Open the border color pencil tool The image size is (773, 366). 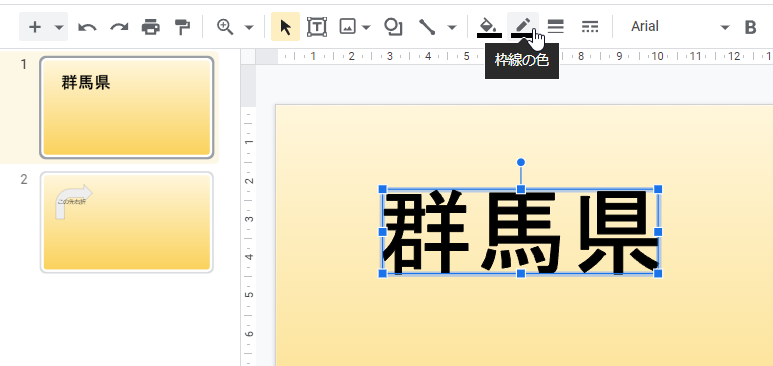pos(523,27)
